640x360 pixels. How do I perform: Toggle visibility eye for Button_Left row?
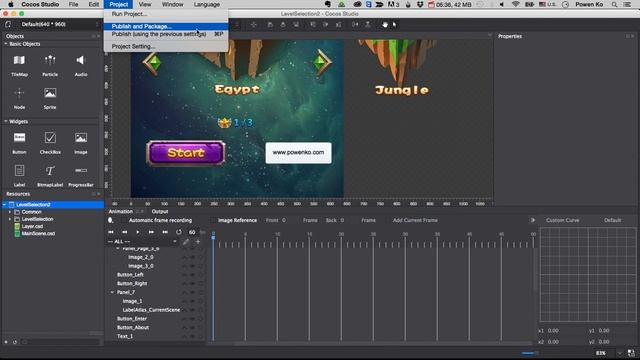(192, 275)
